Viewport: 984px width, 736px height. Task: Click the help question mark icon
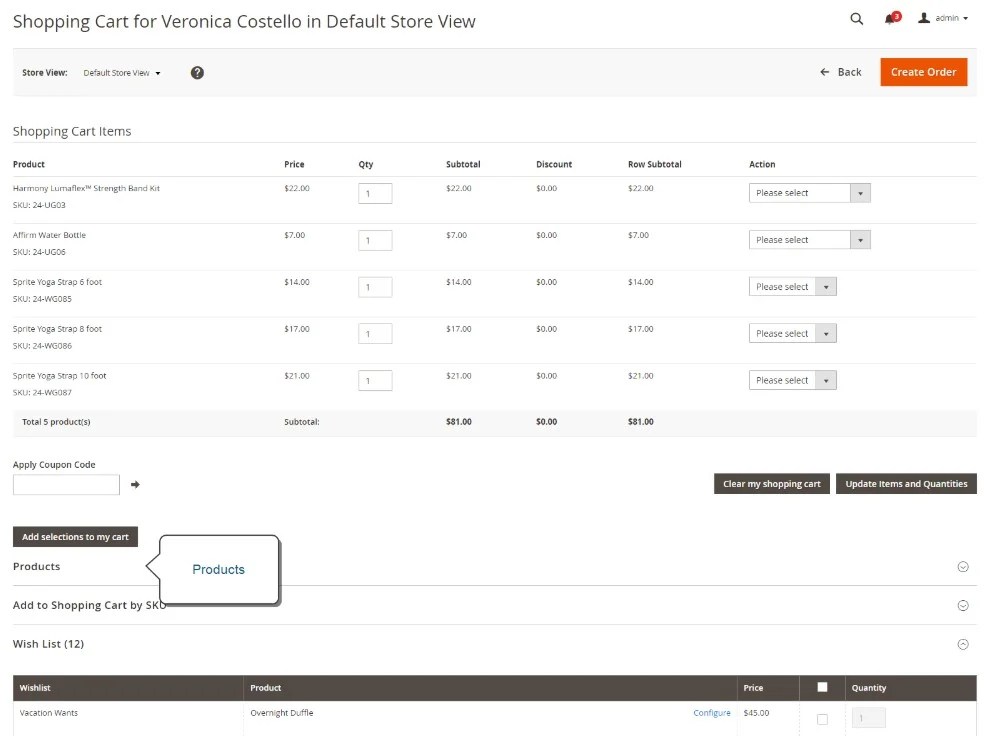point(197,73)
